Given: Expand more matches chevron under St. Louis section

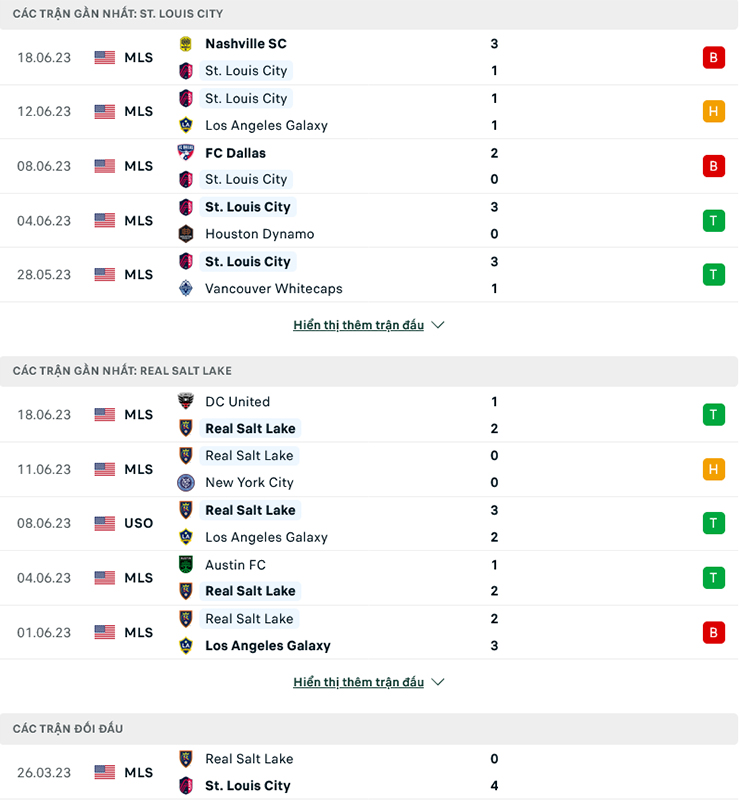Looking at the screenshot, I should click(x=437, y=324).
